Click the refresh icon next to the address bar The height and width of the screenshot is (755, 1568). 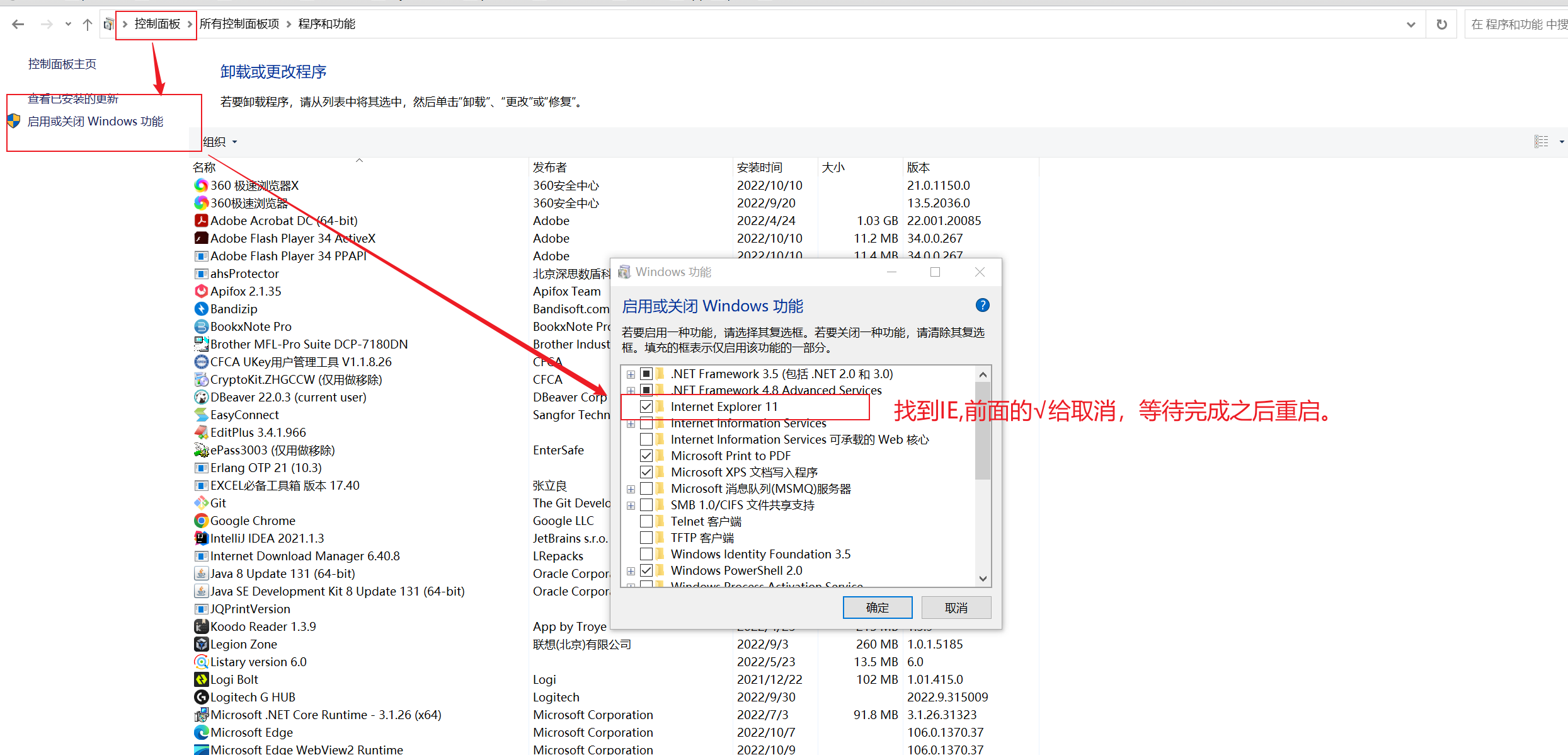click(x=1441, y=25)
